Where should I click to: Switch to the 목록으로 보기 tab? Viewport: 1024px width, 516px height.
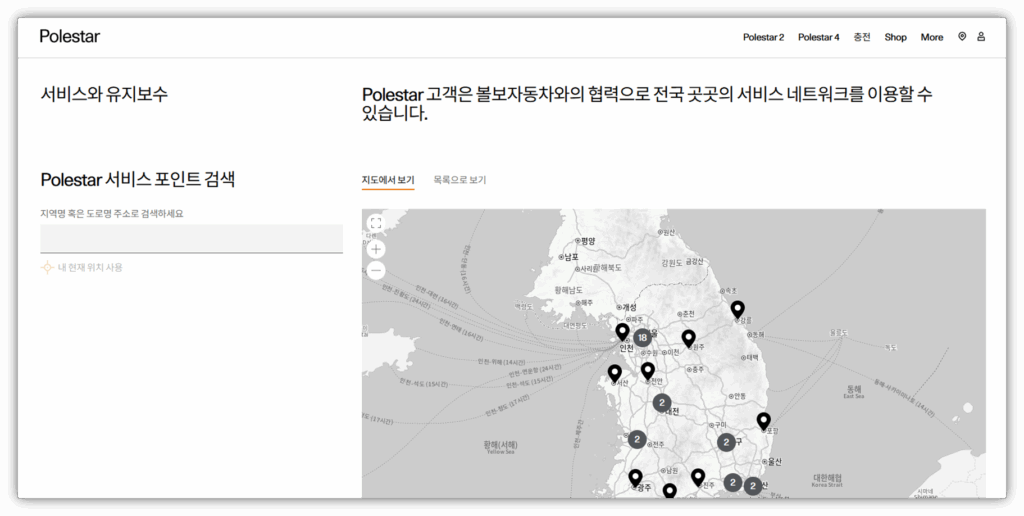460,180
